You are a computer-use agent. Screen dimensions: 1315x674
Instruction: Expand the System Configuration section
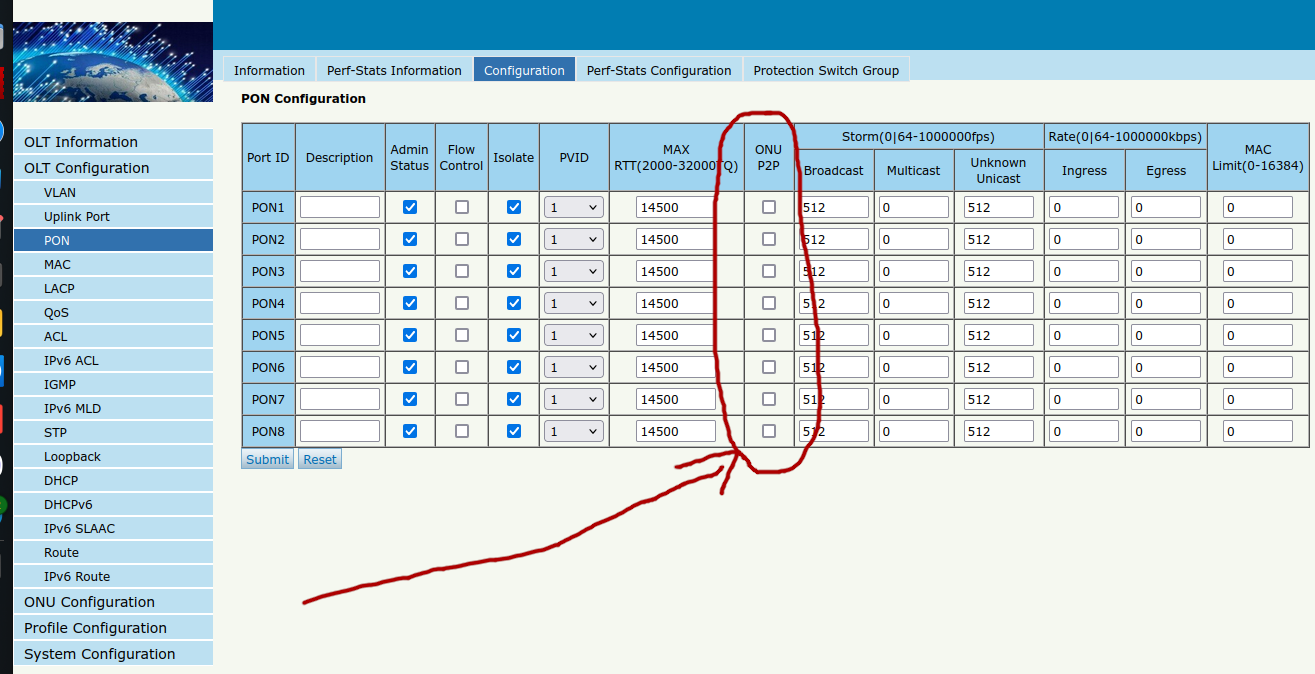99,654
